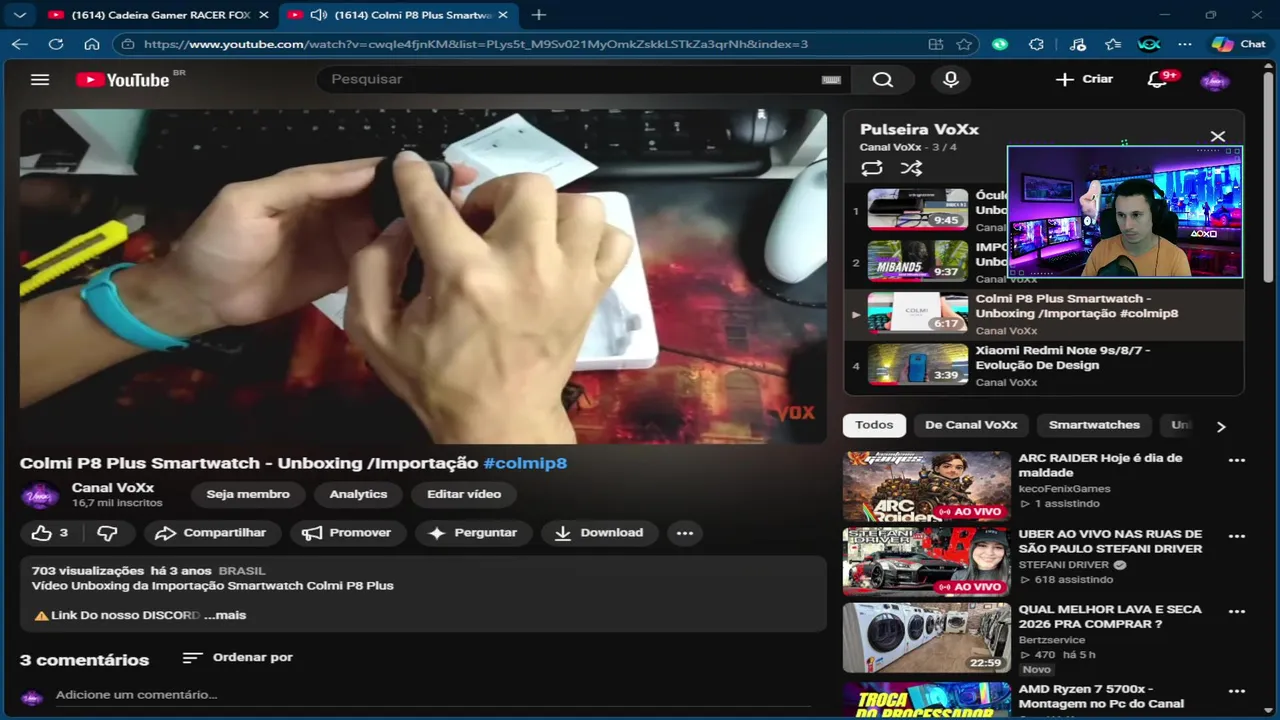Play playlist video with 9:45 thumbnail
The height and width of the screenshot is (720, 1280).
click(917, 210)
